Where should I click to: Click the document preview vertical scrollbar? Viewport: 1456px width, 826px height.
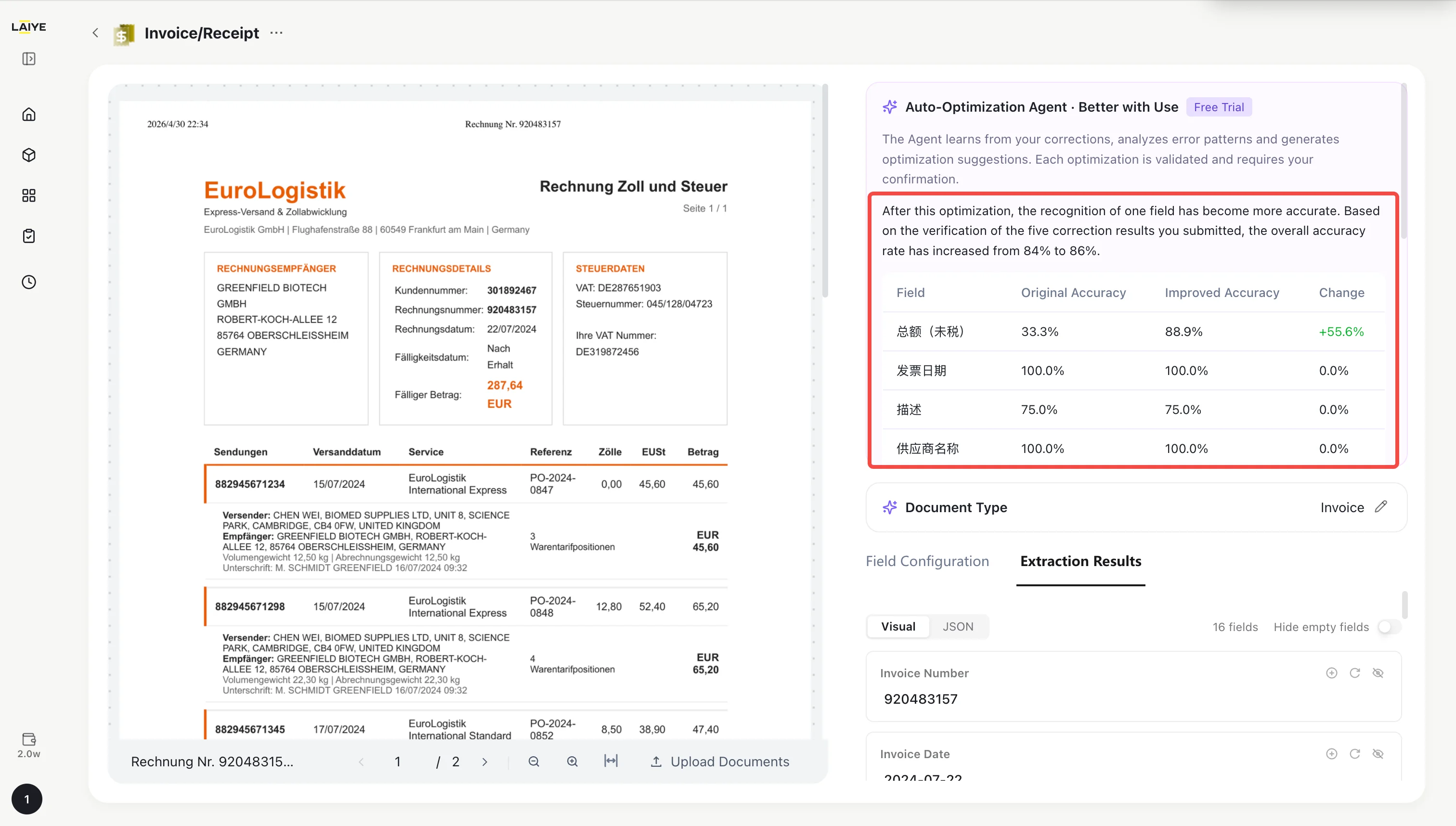pyautogui.click(x=825, y=191)
